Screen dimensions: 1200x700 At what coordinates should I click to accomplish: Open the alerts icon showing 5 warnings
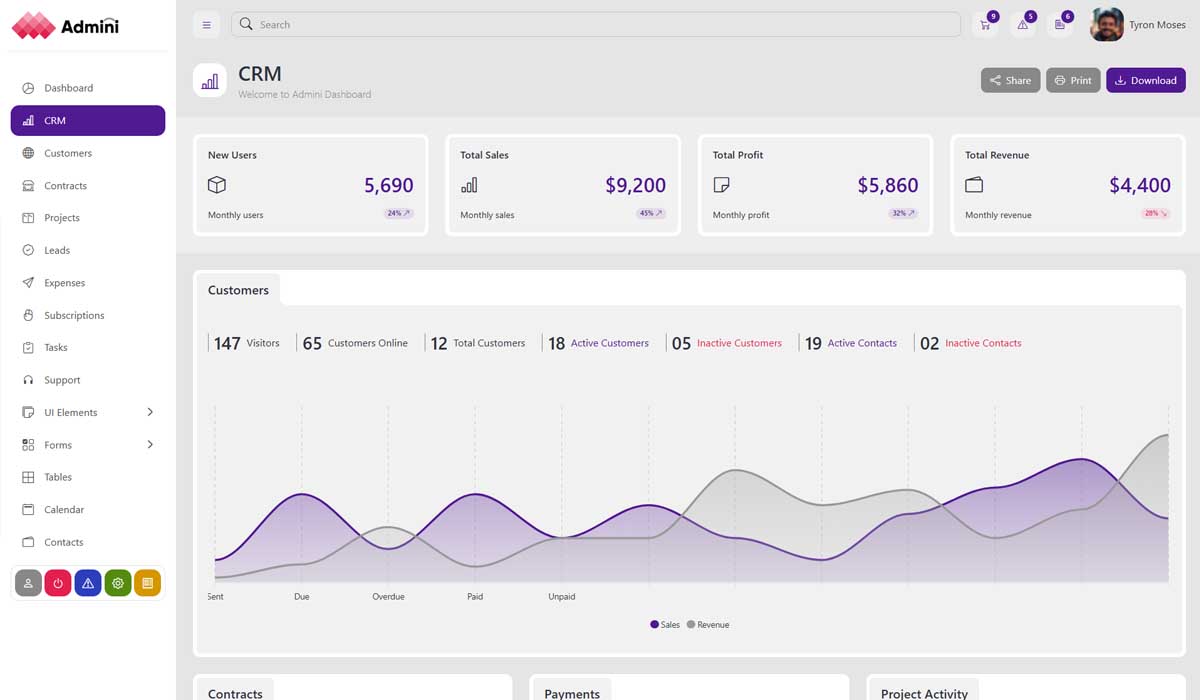[x=1022, y=24]
